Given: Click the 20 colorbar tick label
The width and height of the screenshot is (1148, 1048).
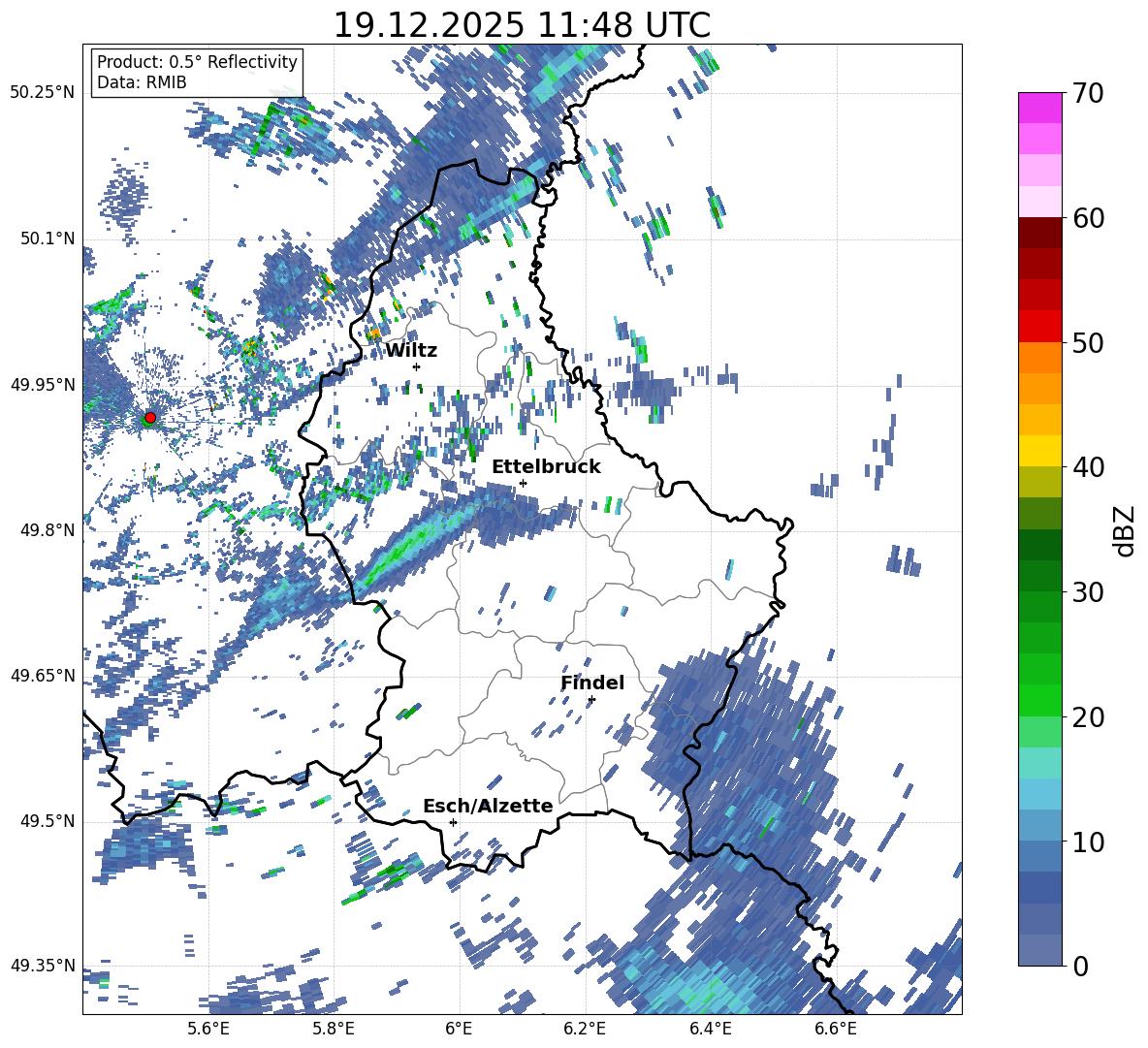Looking at the screenshot, I should click(x=1088, y=716).
